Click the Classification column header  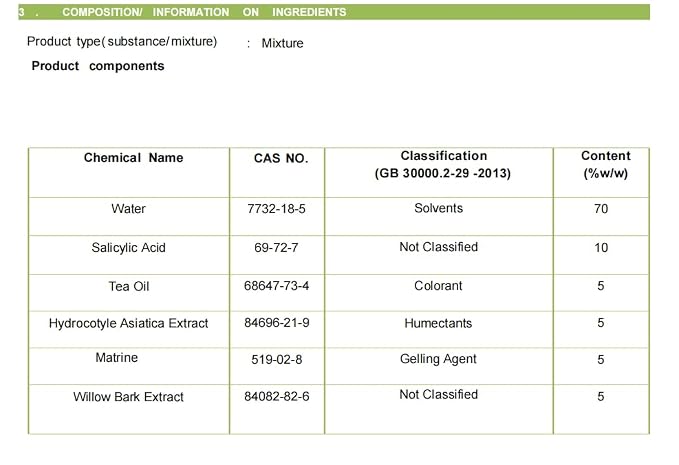click(x=443, y=165)
